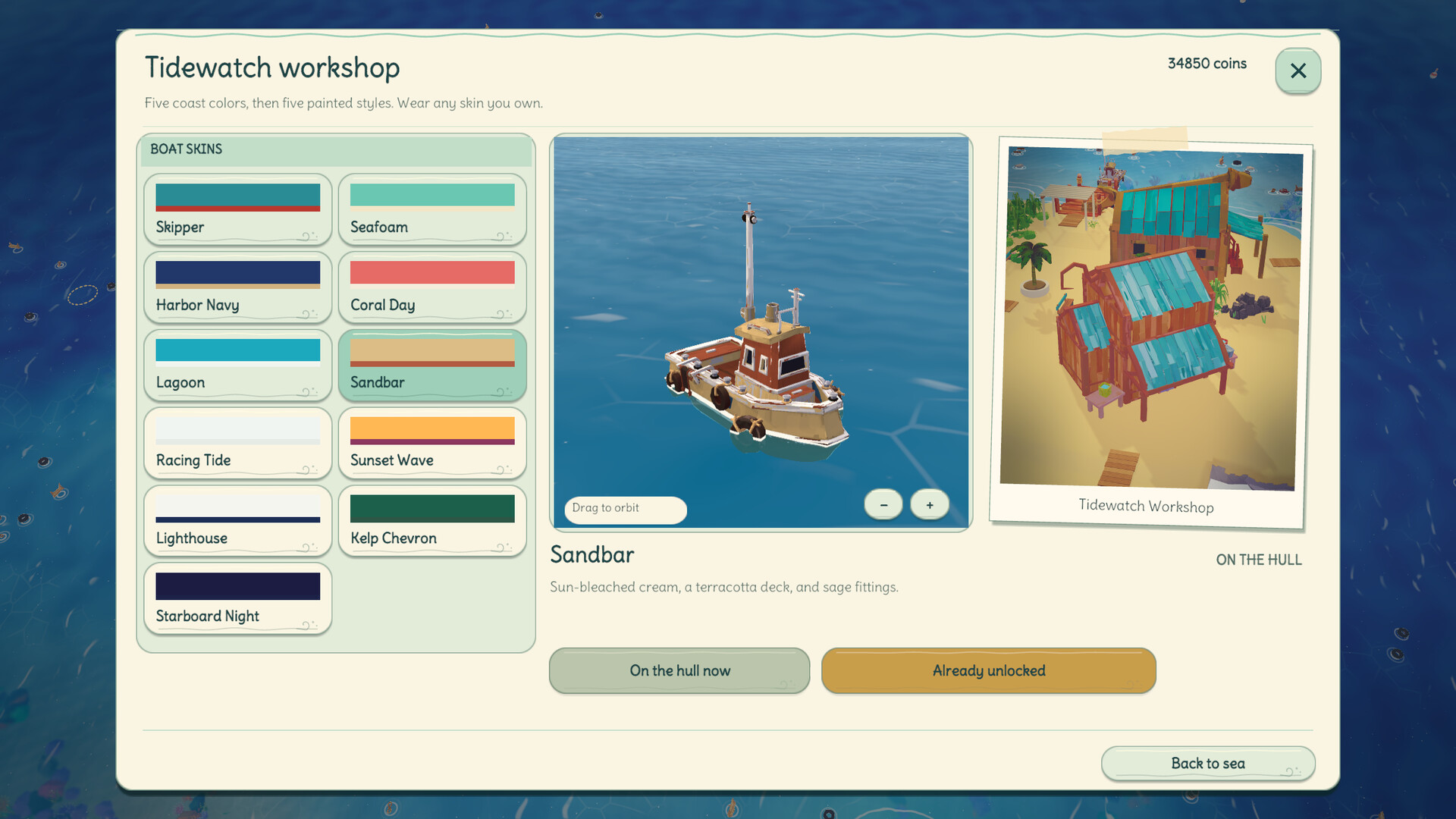This screenshot has width=1456, height=819.
Task: Choose the Racing Tide skin
Action: (x=238, y=443)
